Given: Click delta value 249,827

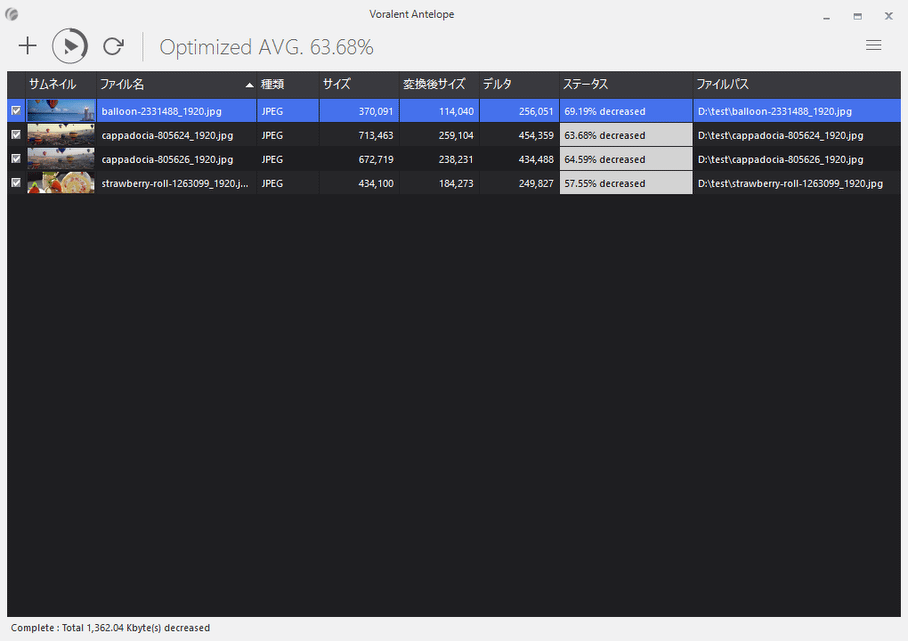Looking at the screenshot, I should [536, 184].
